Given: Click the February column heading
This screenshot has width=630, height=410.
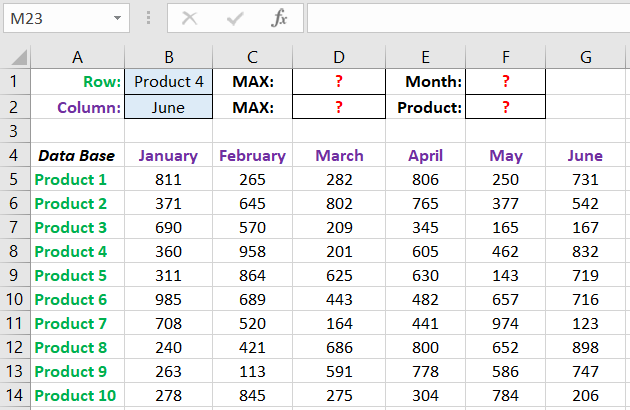Looking at the screenshot, I should pos(252,155).
